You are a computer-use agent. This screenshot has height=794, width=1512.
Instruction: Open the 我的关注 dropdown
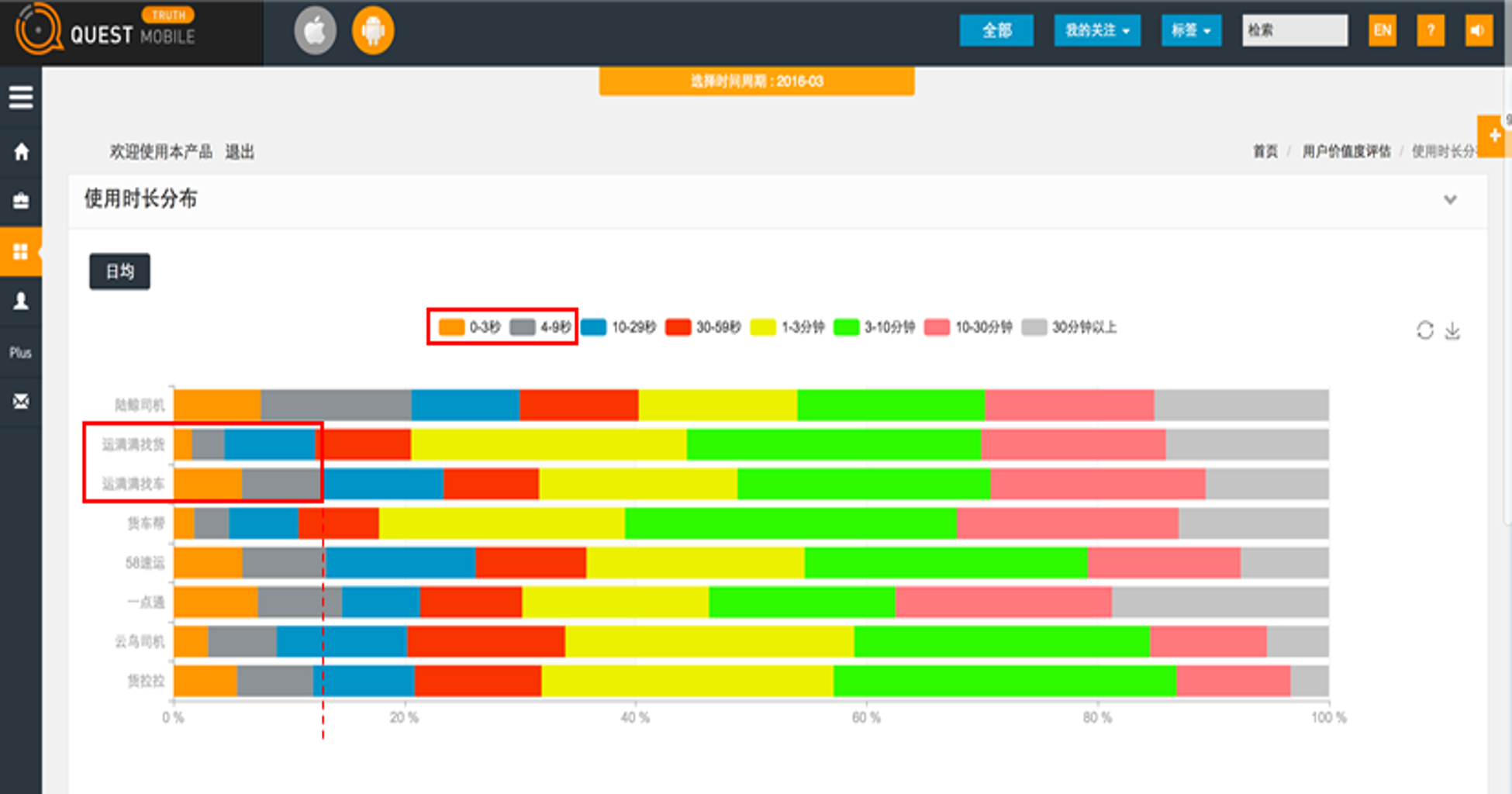pos(1096,31)
